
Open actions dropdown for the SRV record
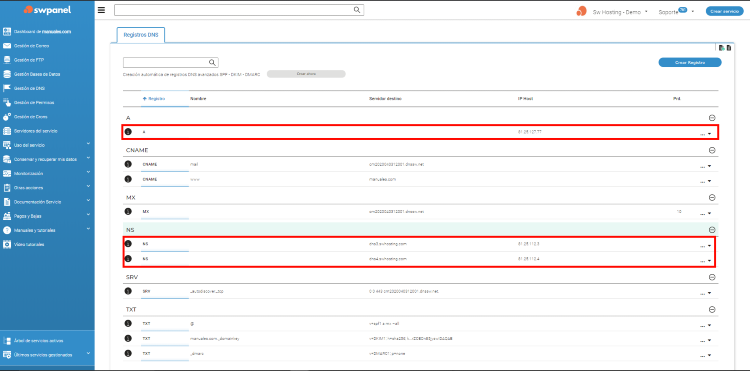[706, 293]
